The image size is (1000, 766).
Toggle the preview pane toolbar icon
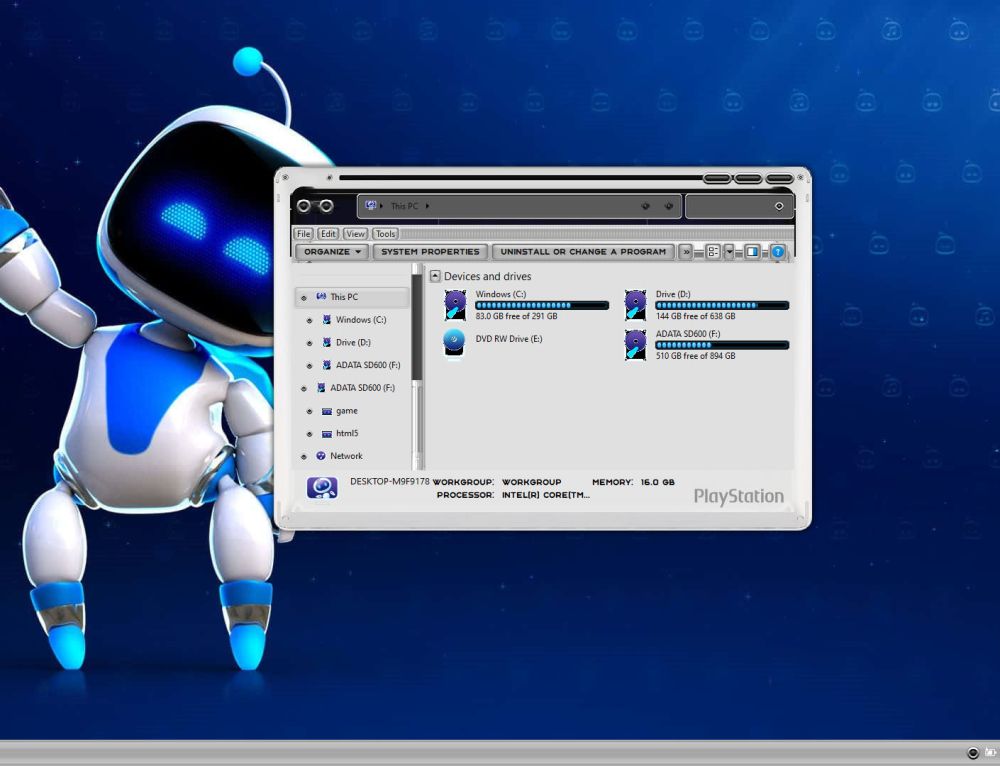[x=752, y=251]
